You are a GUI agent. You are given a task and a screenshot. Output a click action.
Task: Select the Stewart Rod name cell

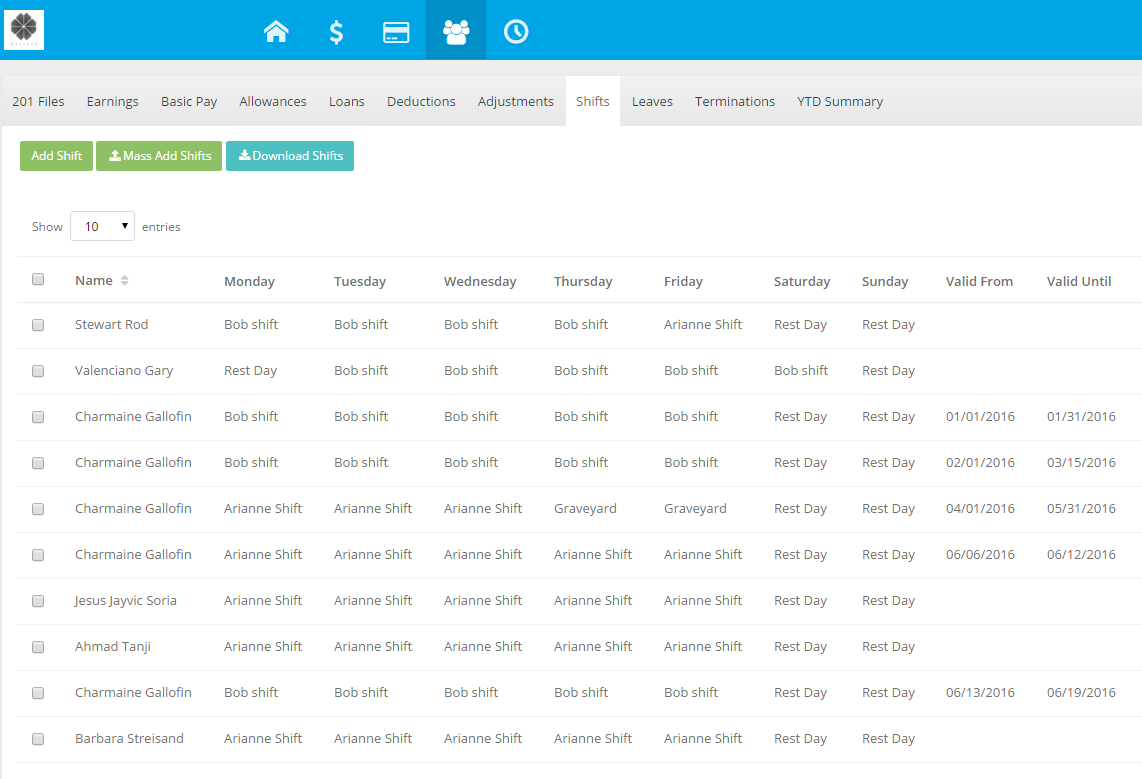[x=111, y=325]
